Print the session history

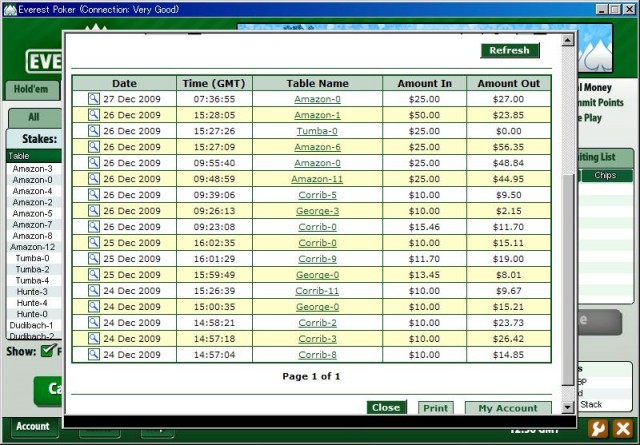pyautogui.click(x=436, y=408)
